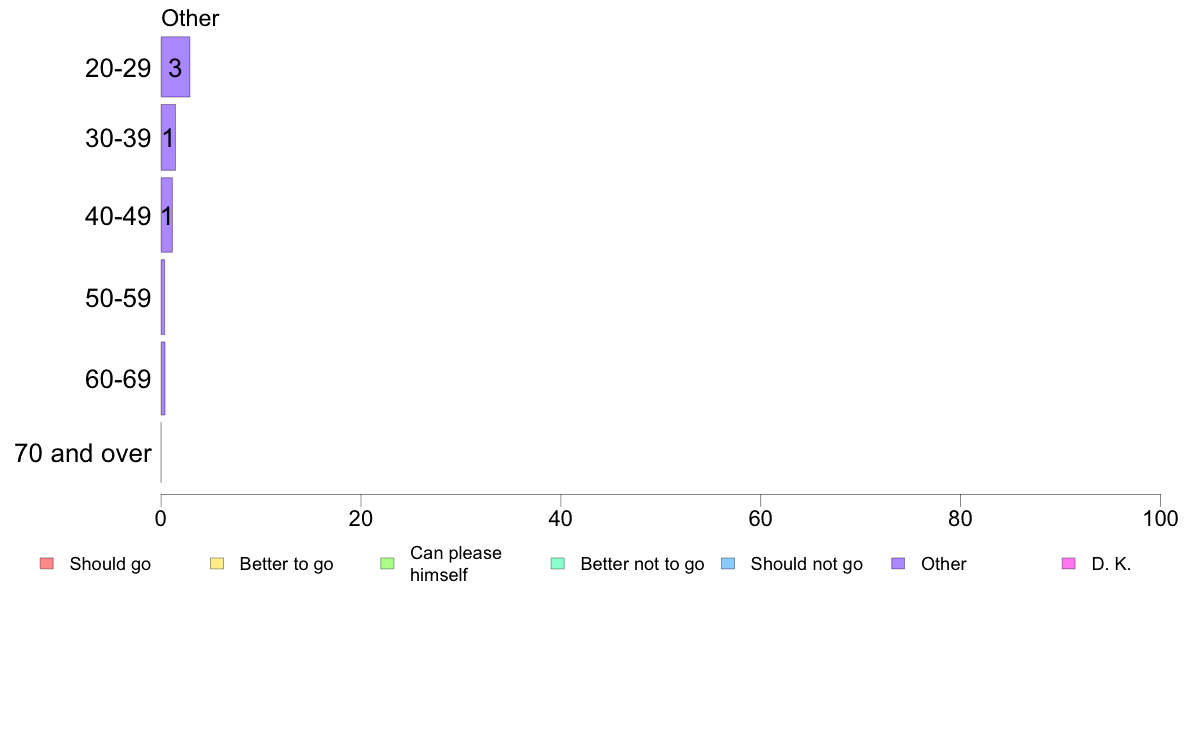Click the thin 50-59 bar
This screenshot has width=1188, height=736.
(x=163, y=297)
